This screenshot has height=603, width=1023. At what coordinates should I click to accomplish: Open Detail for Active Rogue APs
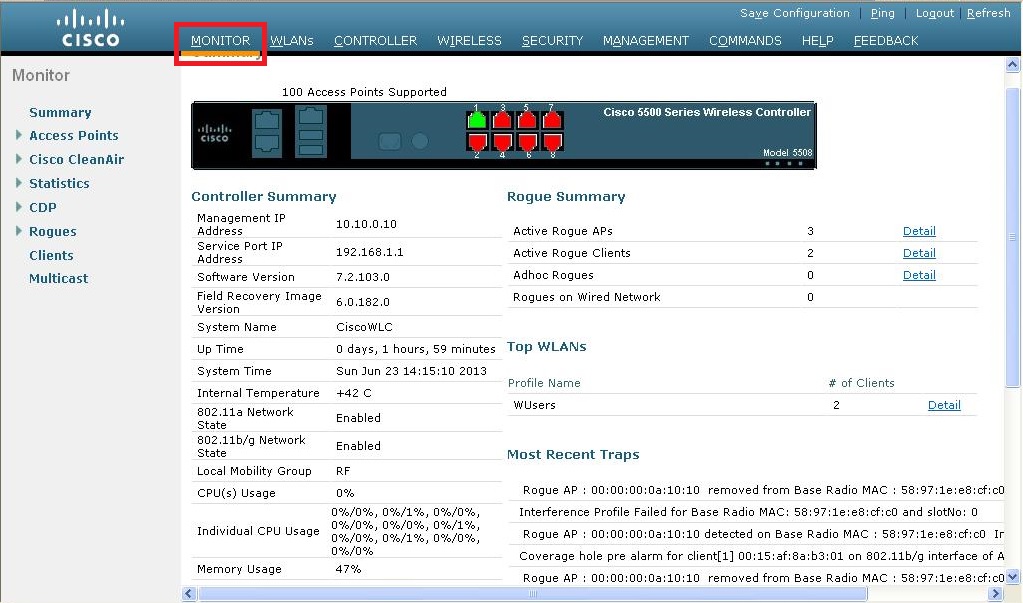pyautogui.click(x=919, y=231)
